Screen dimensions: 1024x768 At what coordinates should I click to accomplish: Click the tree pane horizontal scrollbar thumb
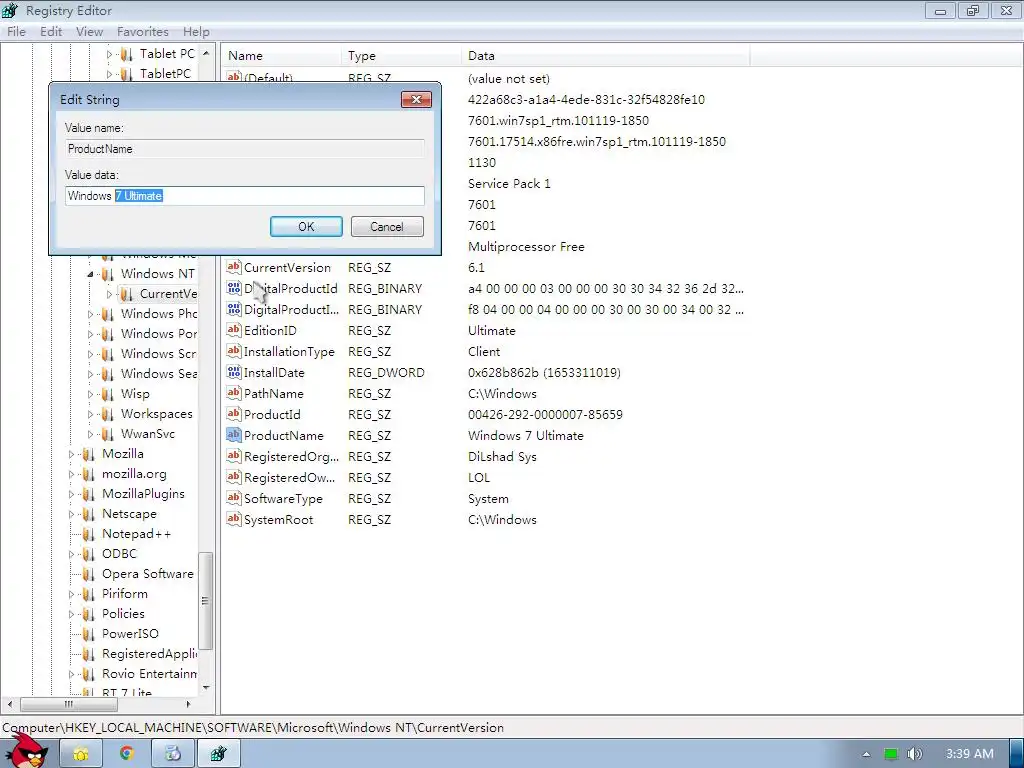point(69,704)
